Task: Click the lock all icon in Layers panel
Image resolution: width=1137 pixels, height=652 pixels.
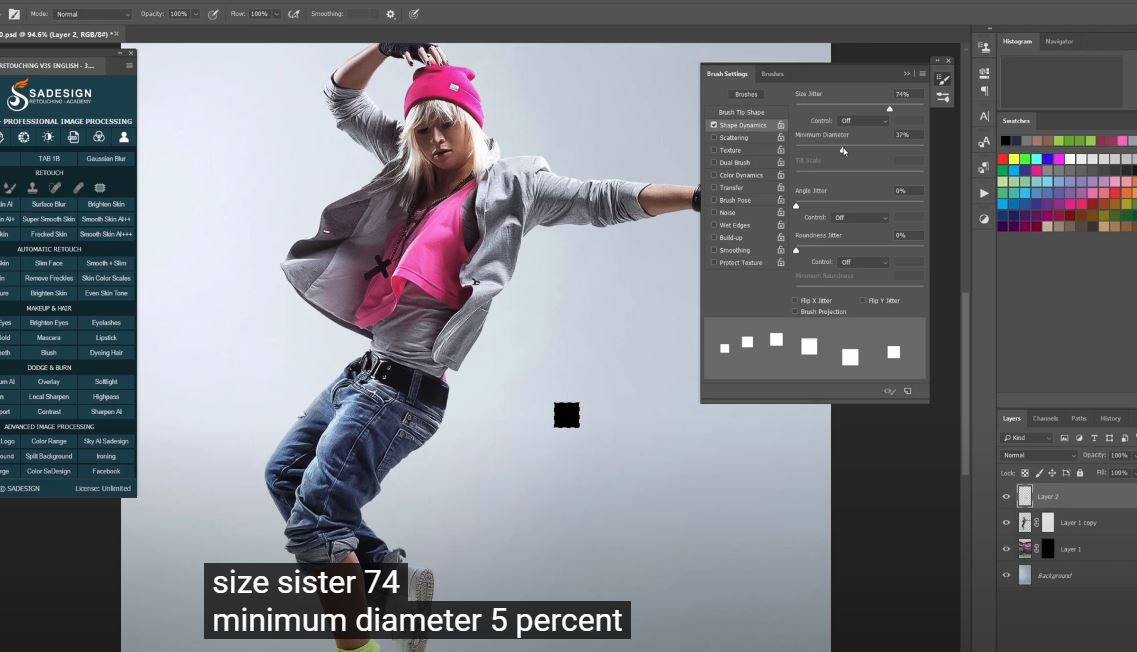Action: pos(1080,473)
